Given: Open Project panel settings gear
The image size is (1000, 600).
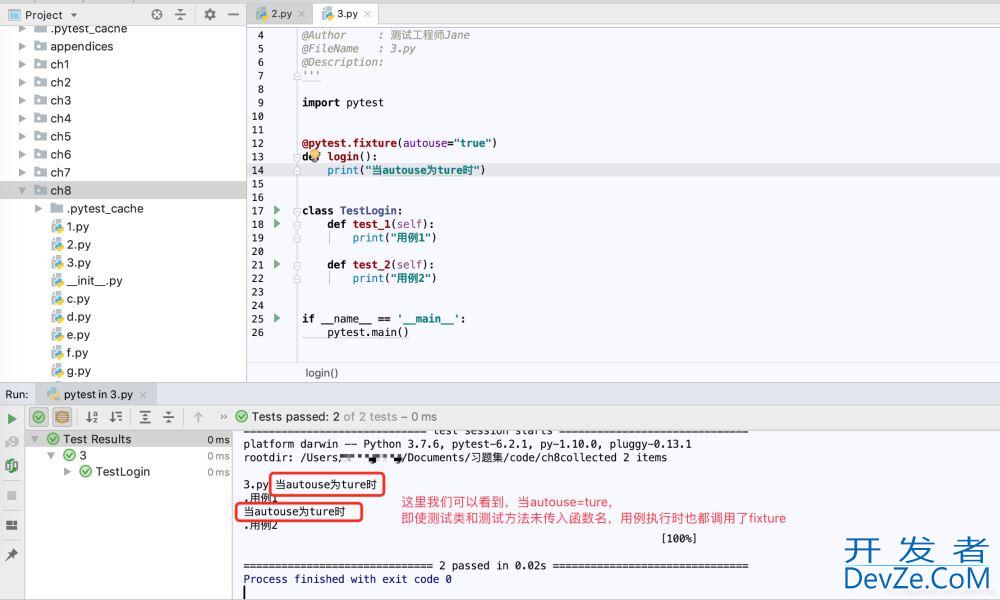Looking at the screenshot, I should click(210, 14).
